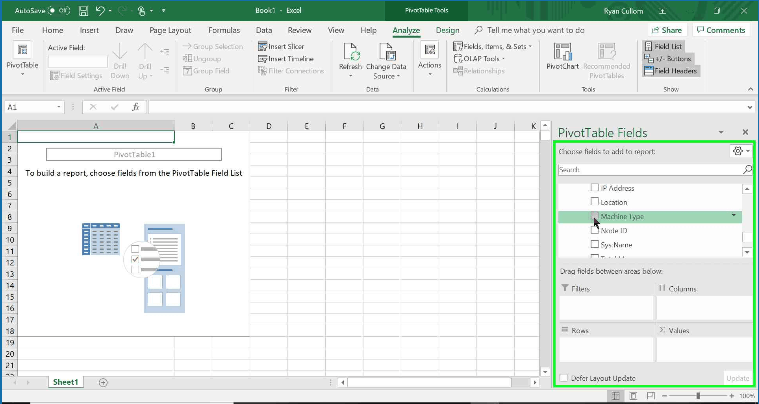
Task: Click the search magnifier in field list
Action: point(747,169)
